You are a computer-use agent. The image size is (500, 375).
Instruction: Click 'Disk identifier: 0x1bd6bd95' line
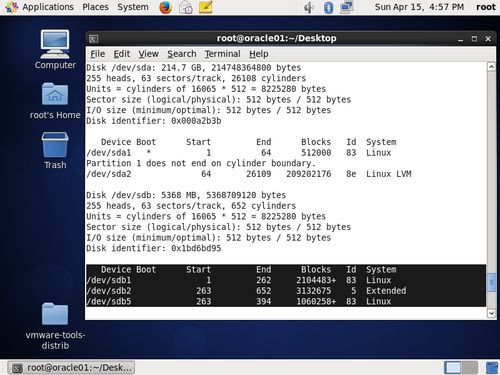pyautogui.click(x=154, y=248)
